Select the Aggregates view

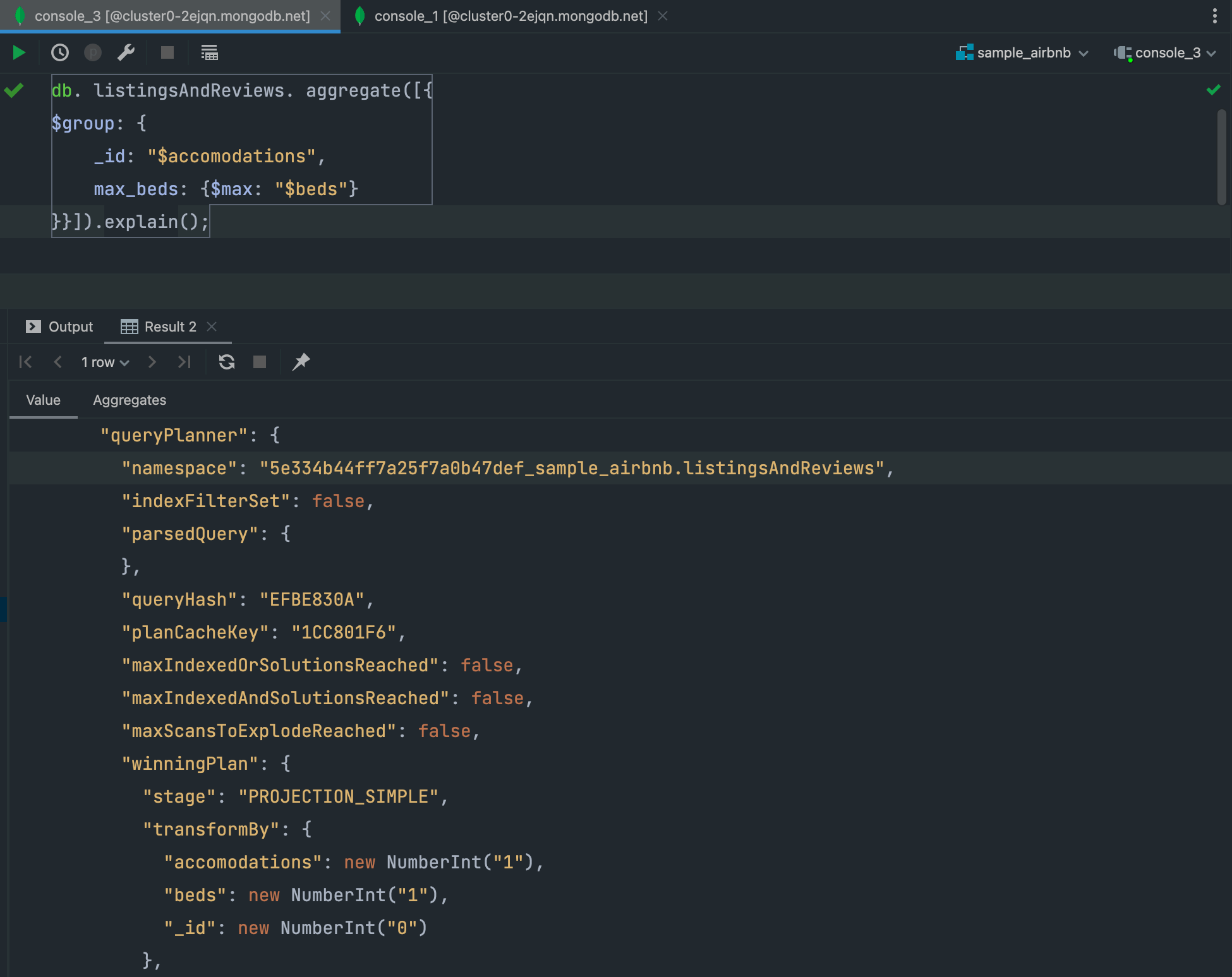(130, 400)
